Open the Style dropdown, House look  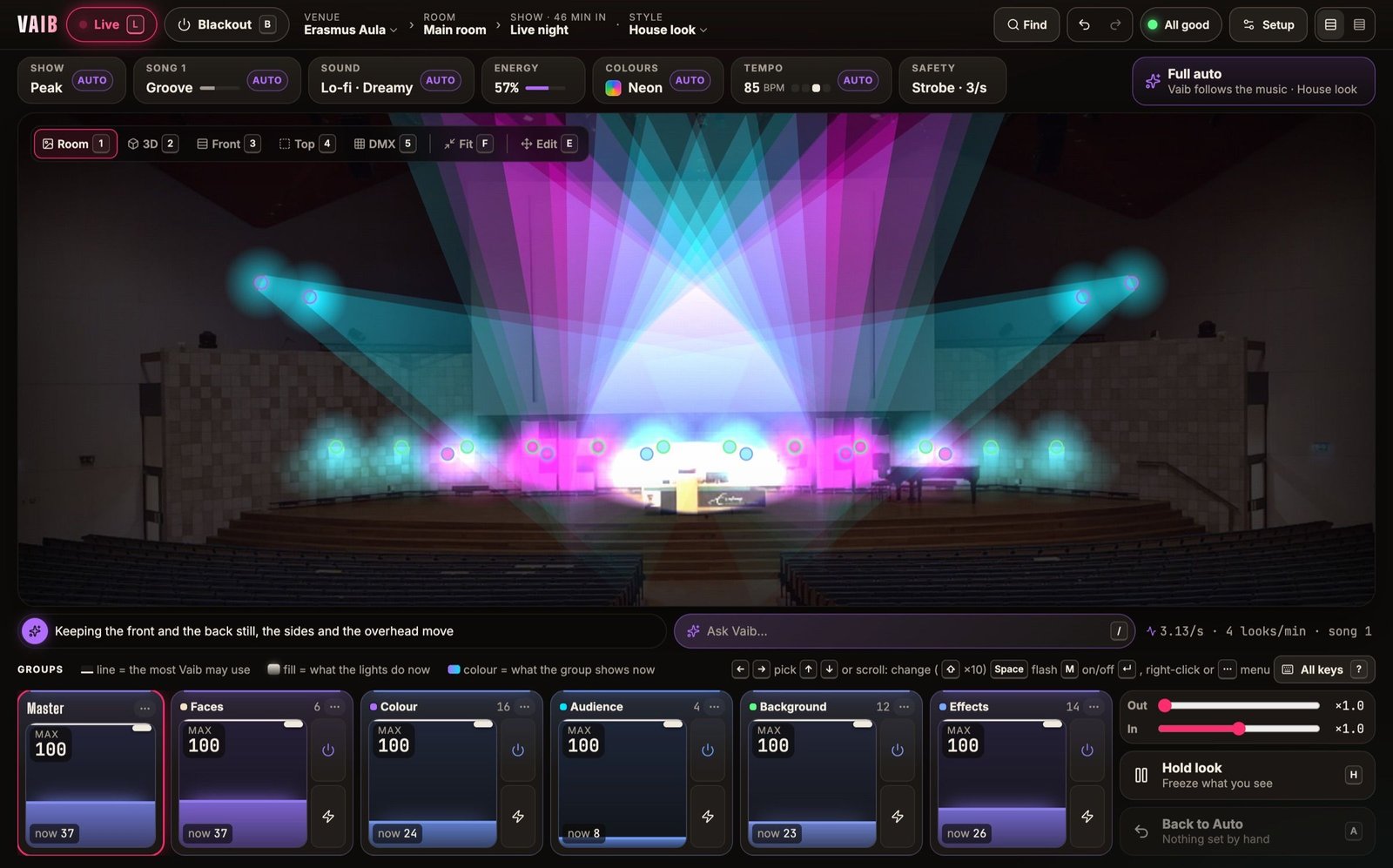click(x=668, y=24)
